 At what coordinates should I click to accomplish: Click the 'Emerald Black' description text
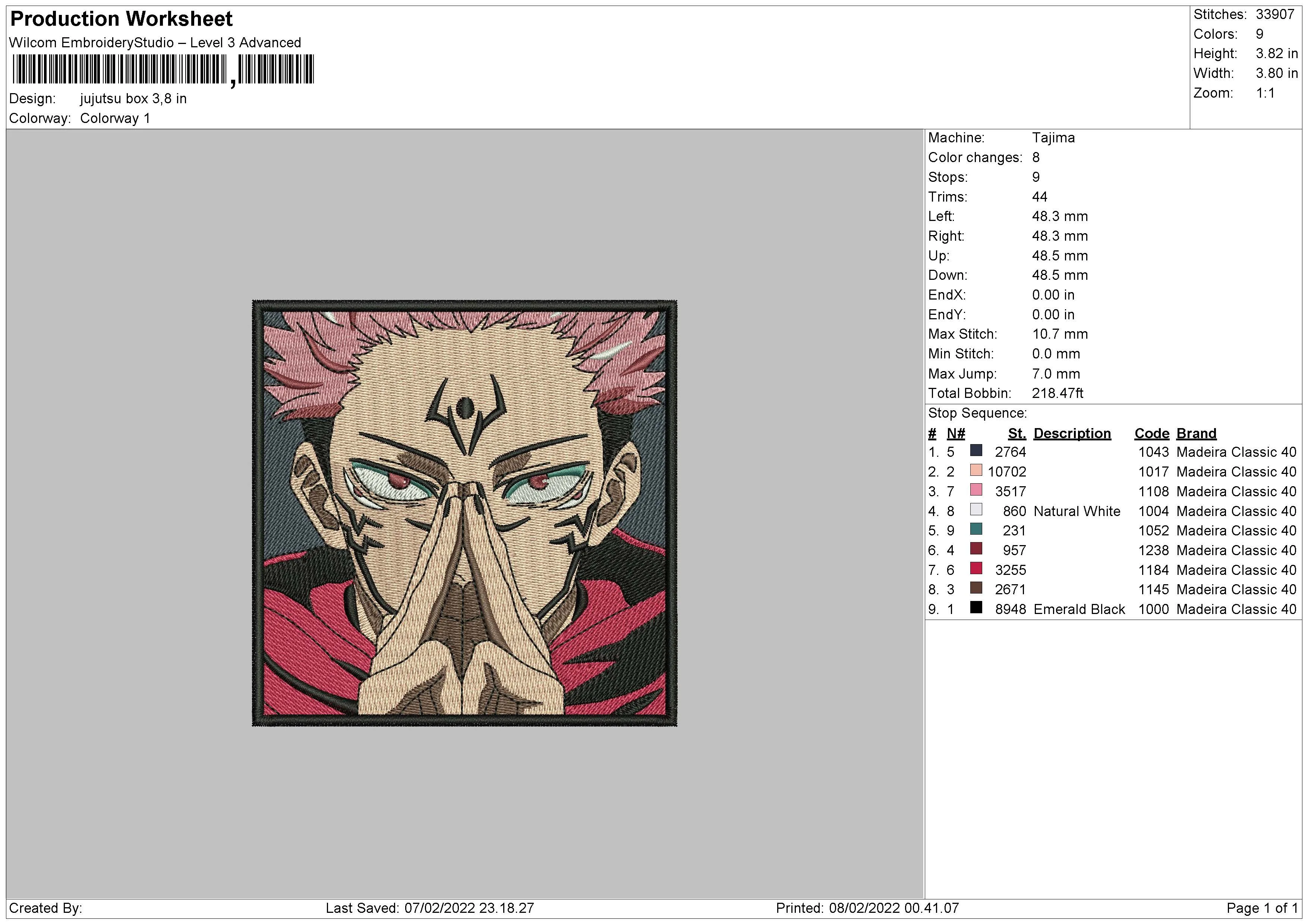[1079, 610]
